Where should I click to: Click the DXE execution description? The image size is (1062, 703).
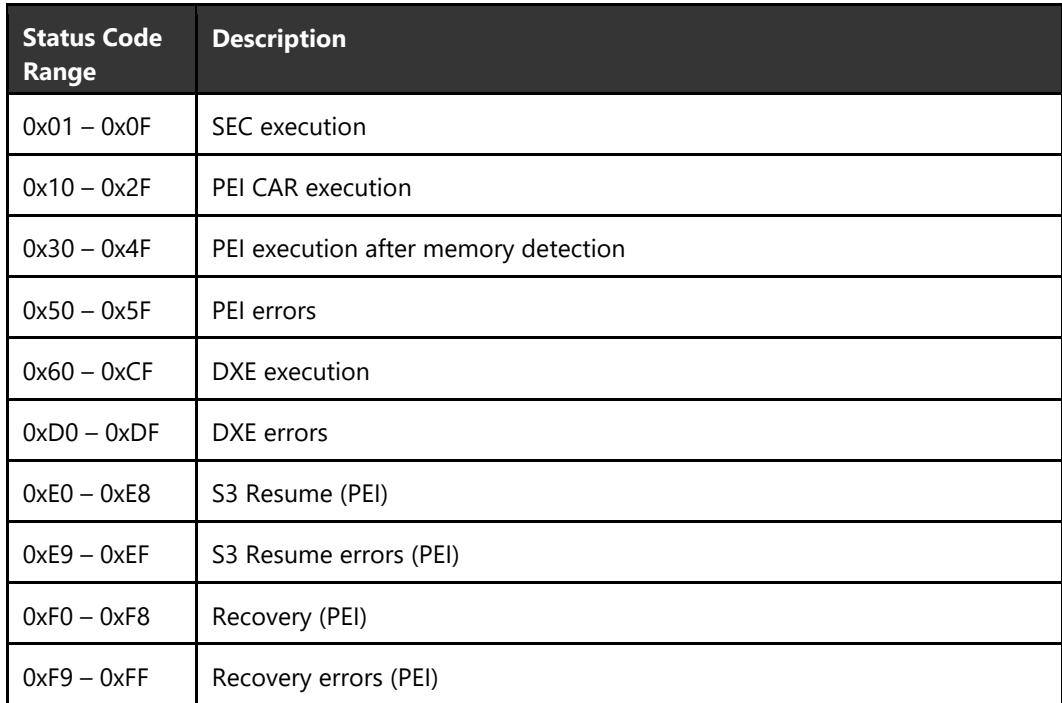[x=291, y=372]
